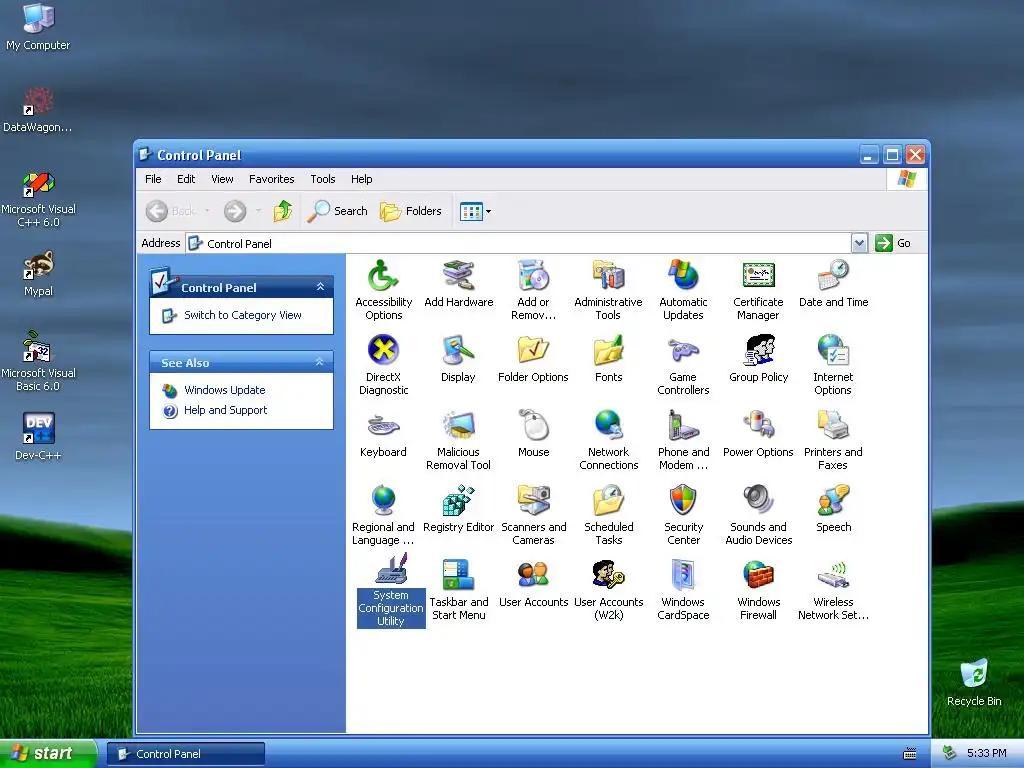Select the User Accounts icon
This screenshot has width=1024, height=768.
pos(534,584)
